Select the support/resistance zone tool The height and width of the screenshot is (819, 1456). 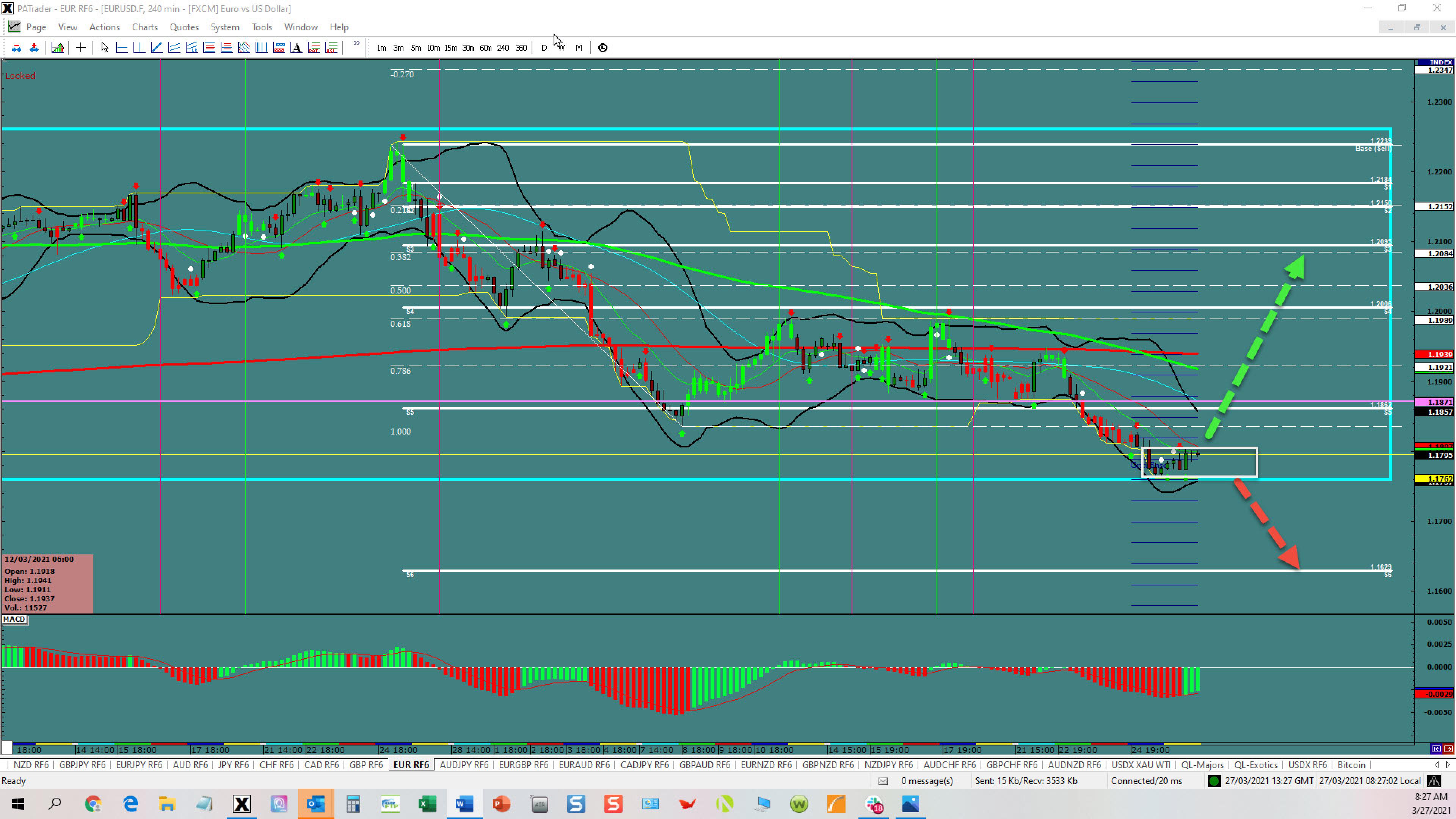pos(279,48)
